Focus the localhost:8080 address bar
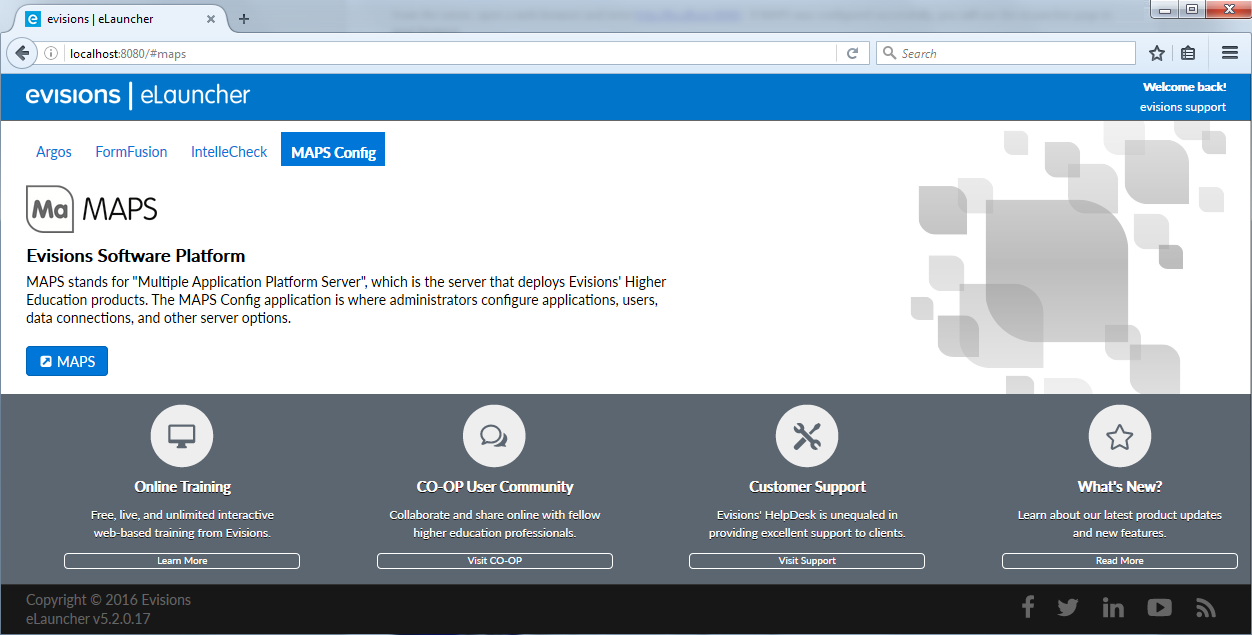The height and width of the screenshot is (635, 1252). point(450,53)
